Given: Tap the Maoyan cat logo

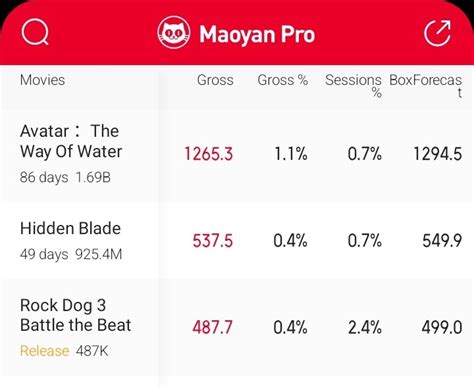Looking at the screenshot, I should [x=174, y=33].
